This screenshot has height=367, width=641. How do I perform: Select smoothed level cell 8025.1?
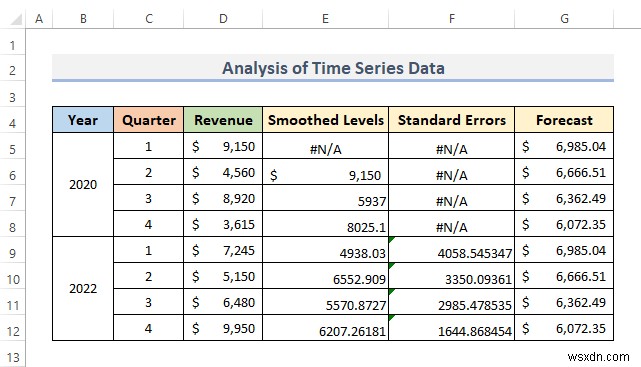click(325, 224)
